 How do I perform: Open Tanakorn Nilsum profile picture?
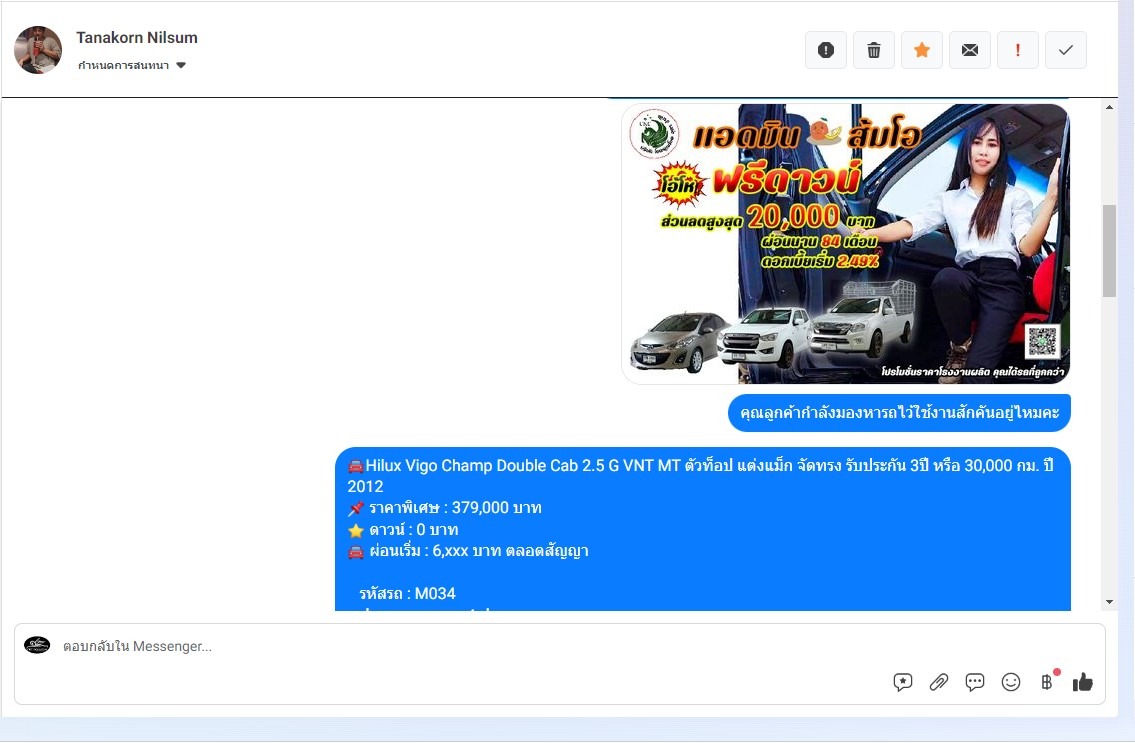(x=38, y=50)
